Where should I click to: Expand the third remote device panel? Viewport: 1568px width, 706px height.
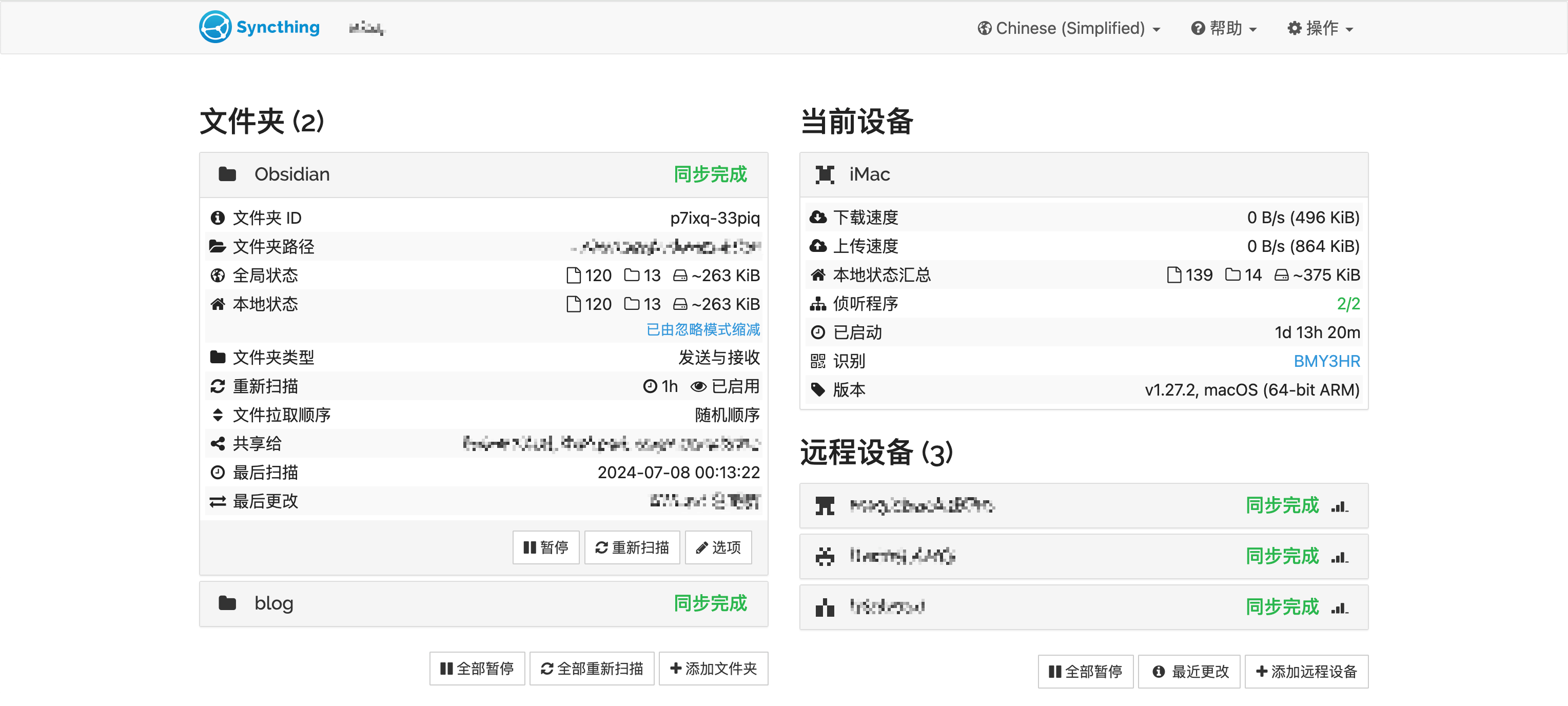pos(1084,607)
